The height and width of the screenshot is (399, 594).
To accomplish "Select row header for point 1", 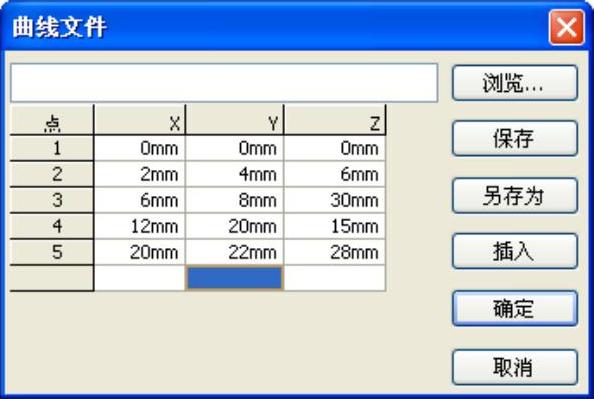I will [x=52, y=148].
